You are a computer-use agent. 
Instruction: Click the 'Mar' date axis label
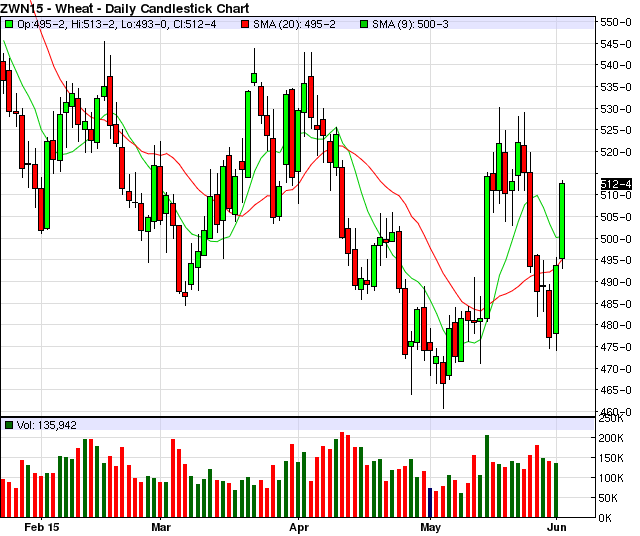coord(161,527)
